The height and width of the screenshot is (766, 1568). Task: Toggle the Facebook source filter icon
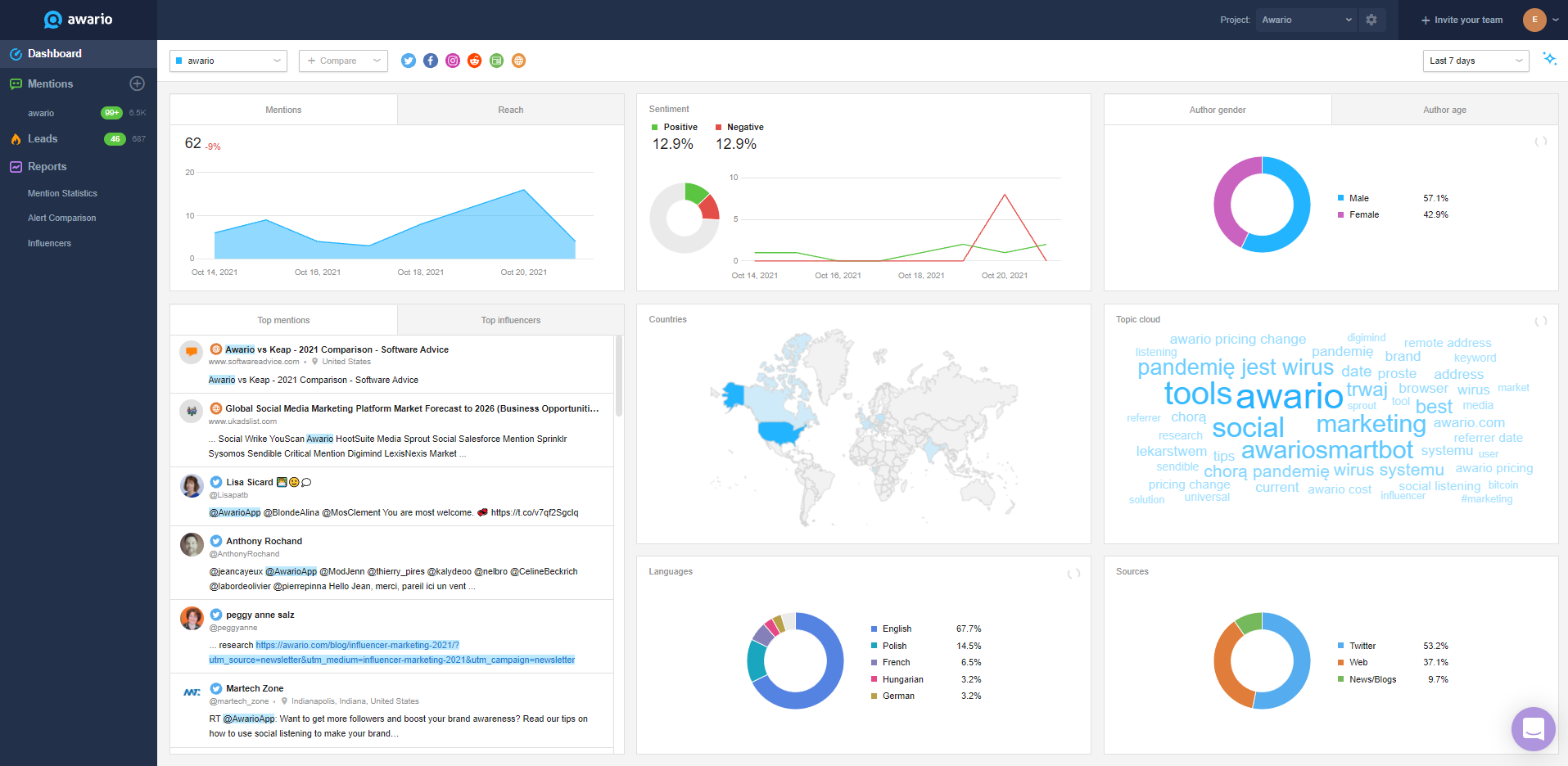(431, 61)
